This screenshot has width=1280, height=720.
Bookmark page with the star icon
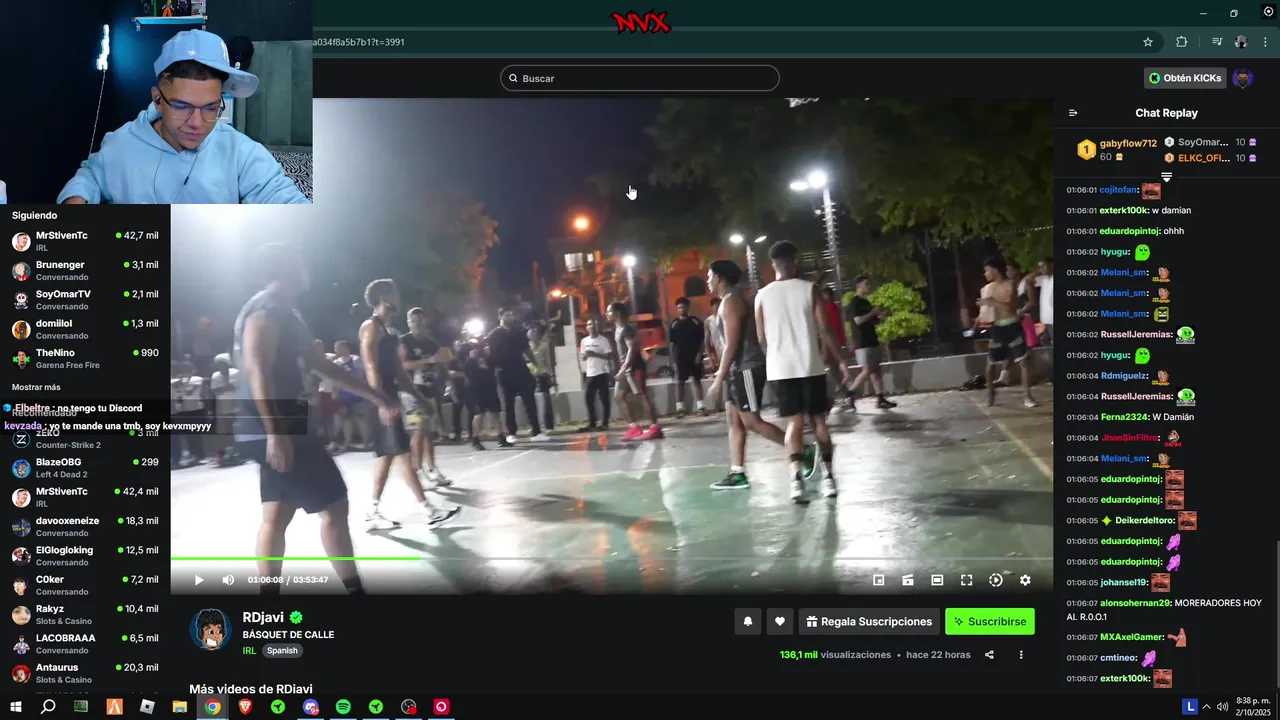click(1148, 42)
